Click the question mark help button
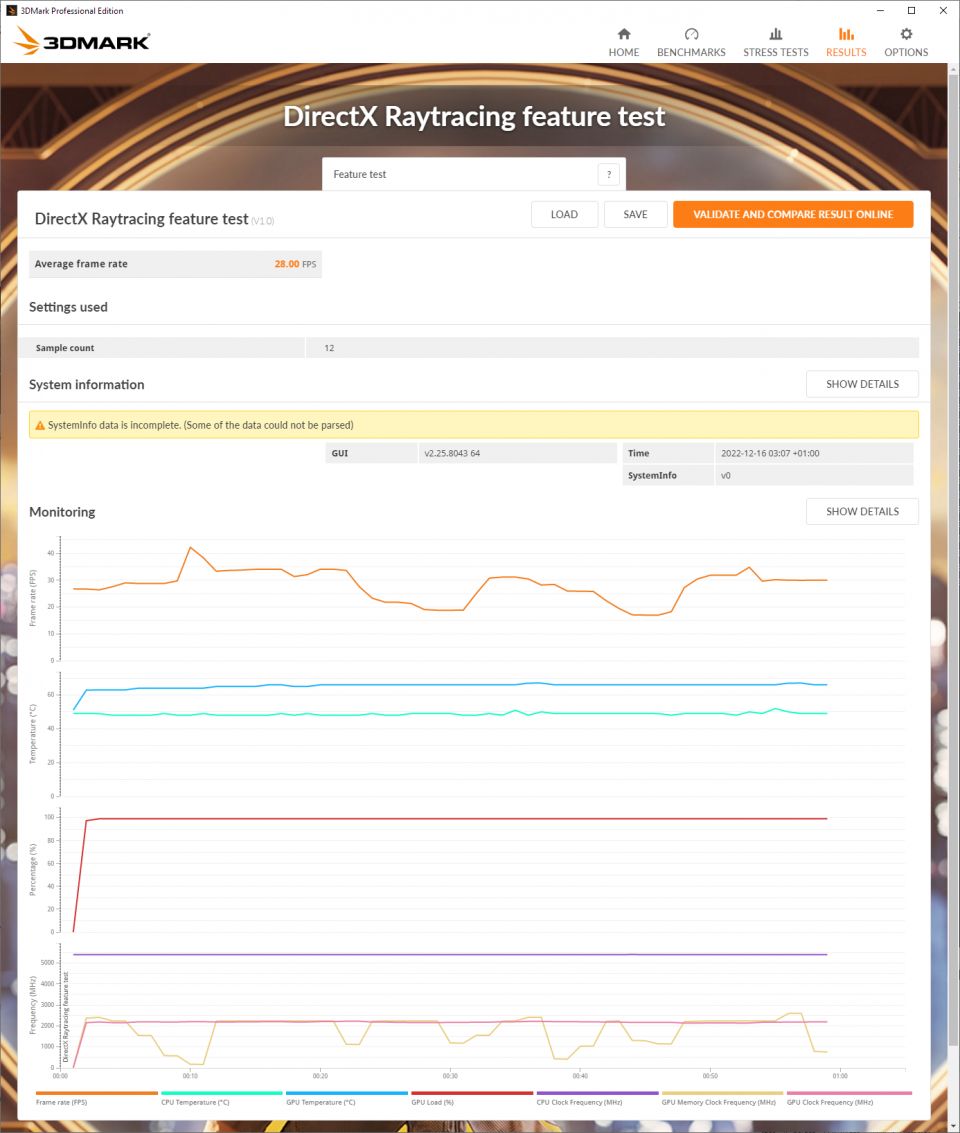960x1133 pixels. [x=609, y=174]
